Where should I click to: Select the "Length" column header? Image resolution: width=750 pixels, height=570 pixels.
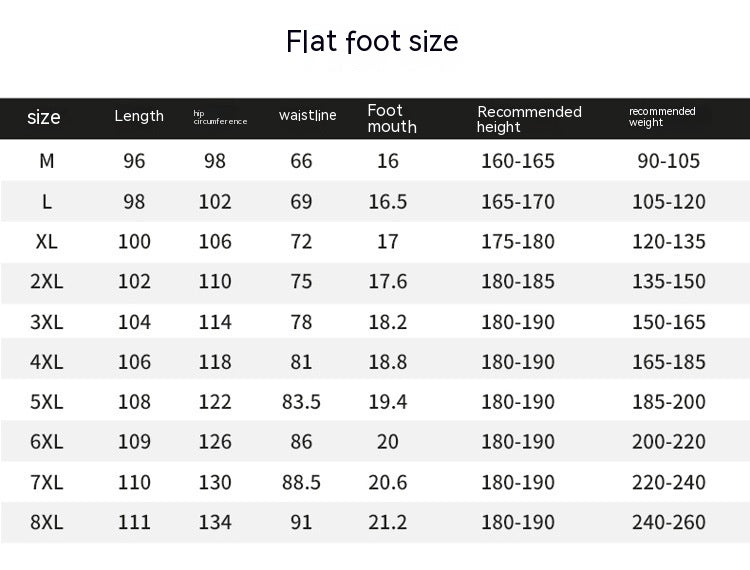click(x=139, y=116)
